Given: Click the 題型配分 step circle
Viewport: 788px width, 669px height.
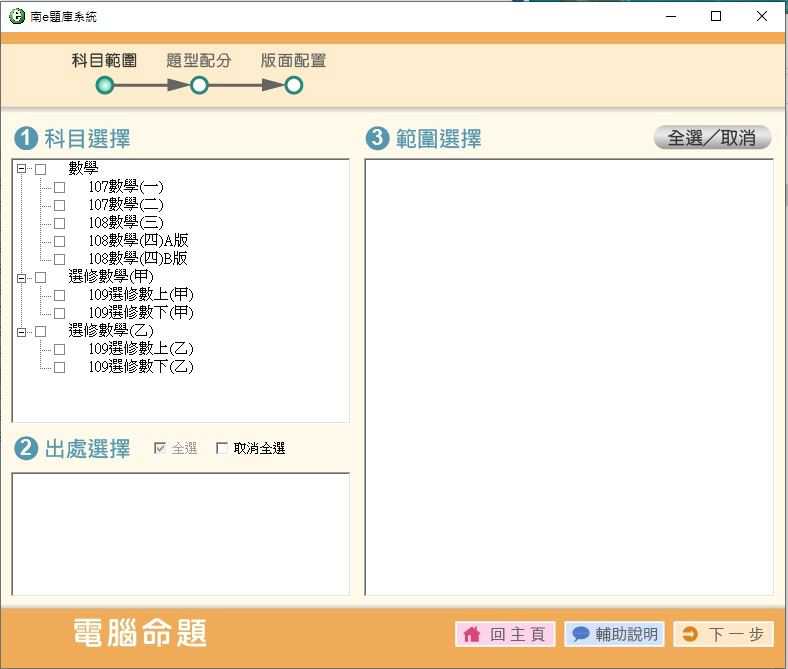Looking at the screenshot, I should click(x=199, y=85).
